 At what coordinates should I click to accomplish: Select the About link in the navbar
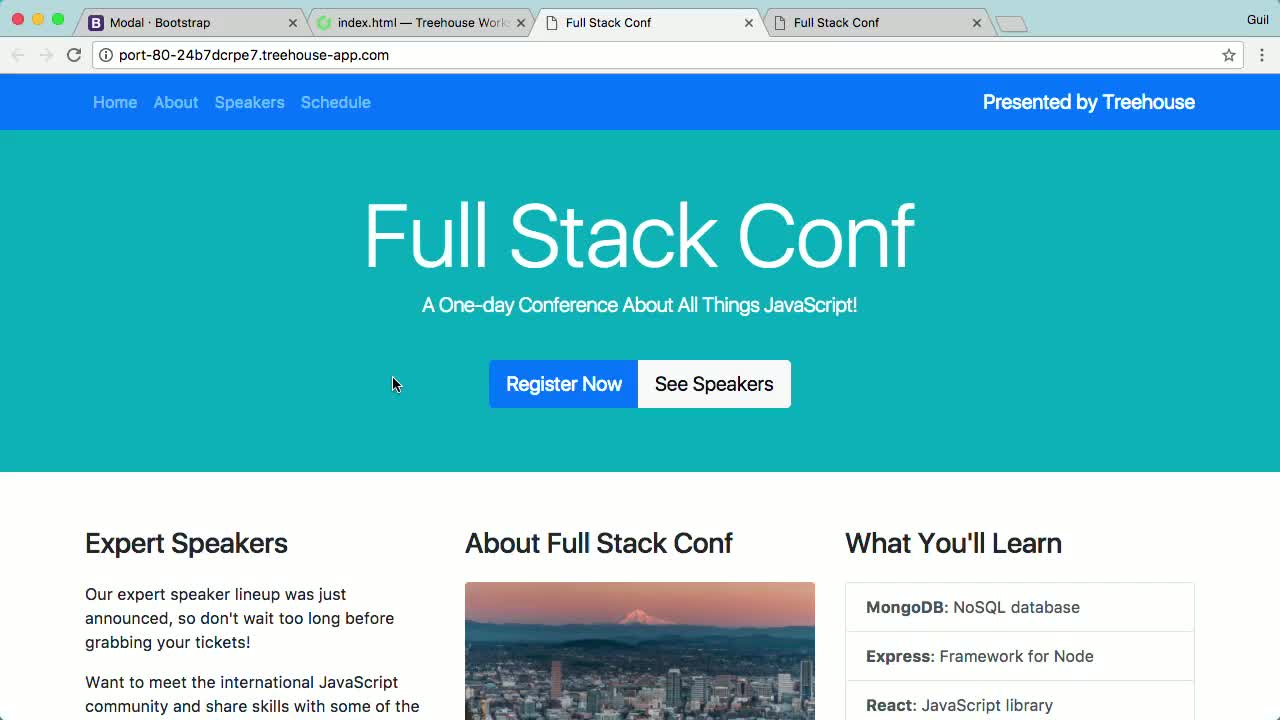[176, 102]
